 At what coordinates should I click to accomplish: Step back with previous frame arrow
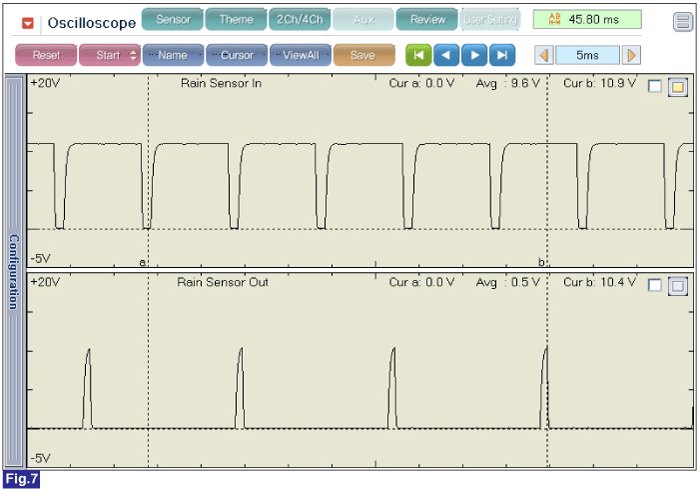click(446, 55)
